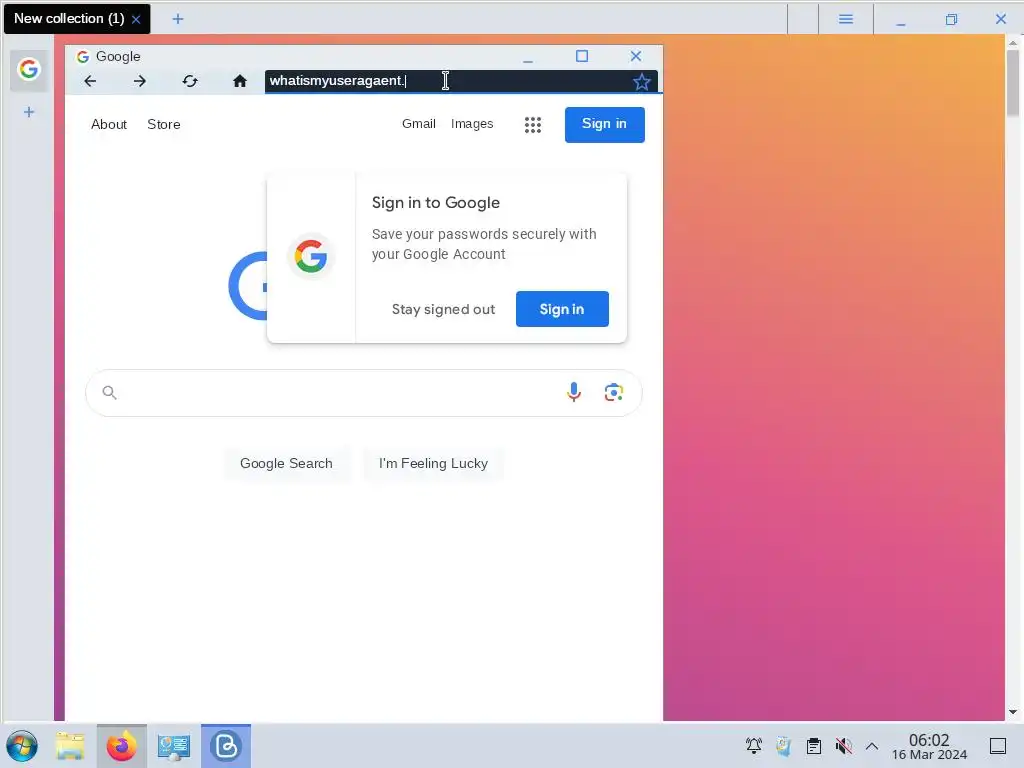
Task: Switch to New collection (1) tab
Action: (x=69, y=18)
